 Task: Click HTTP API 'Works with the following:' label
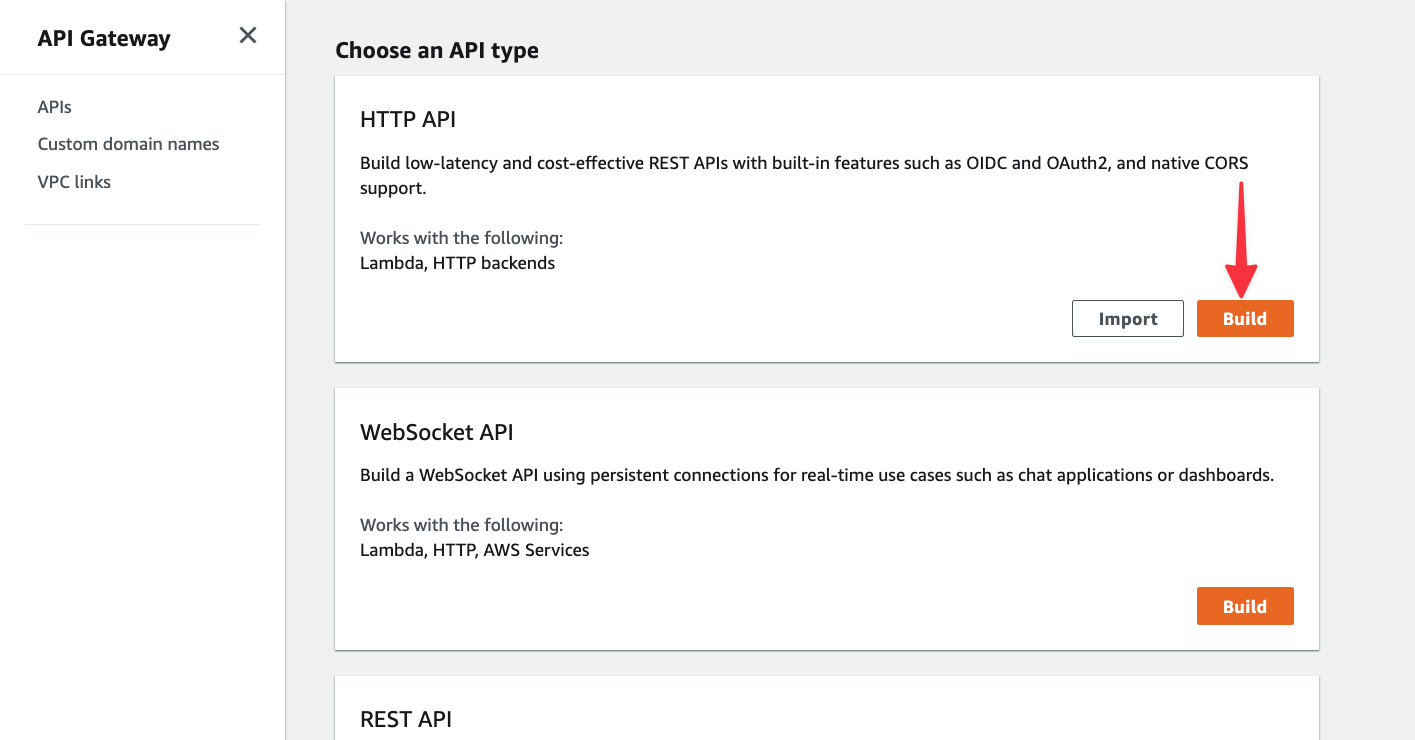pos(462,238)
